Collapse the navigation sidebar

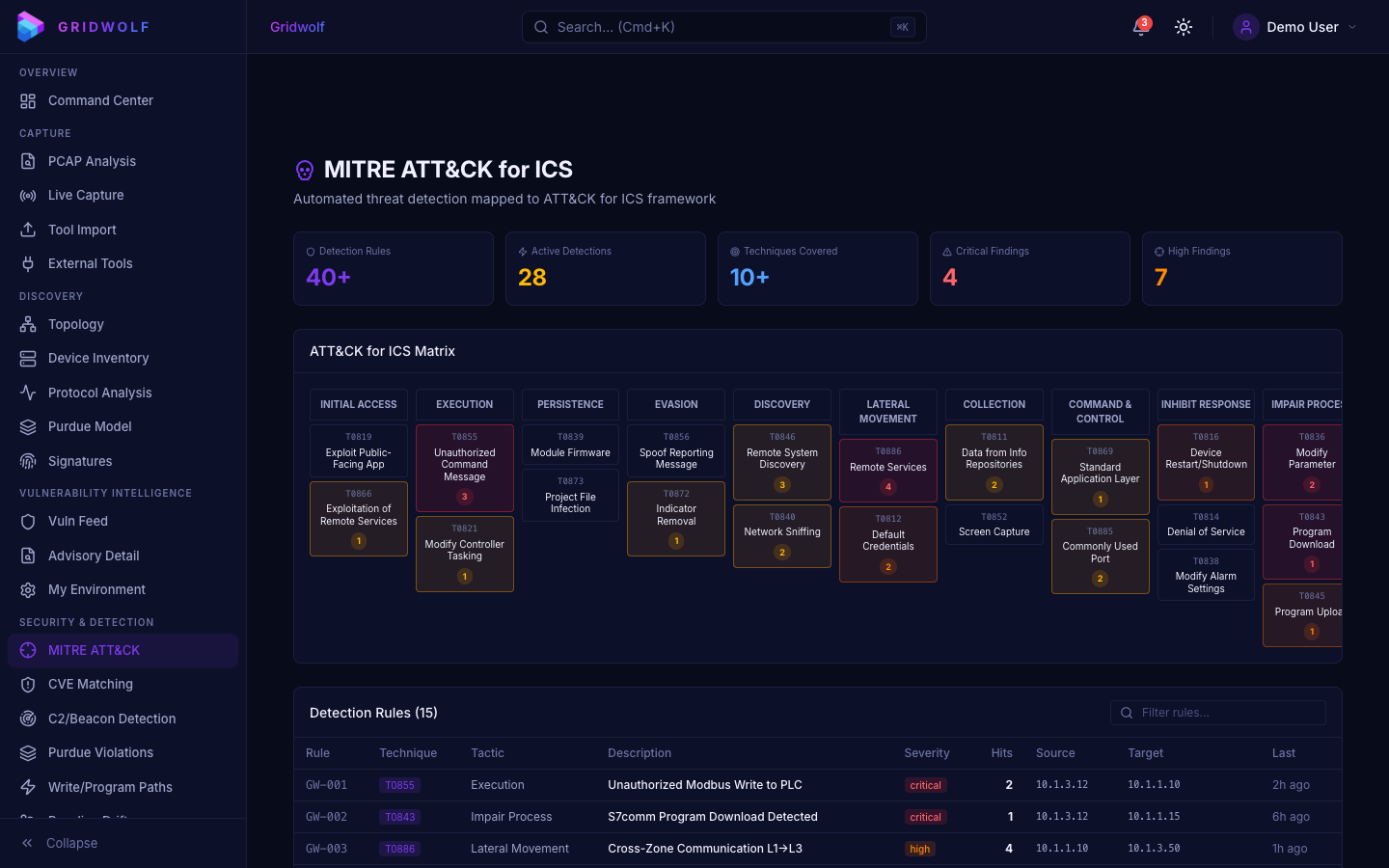68,843
